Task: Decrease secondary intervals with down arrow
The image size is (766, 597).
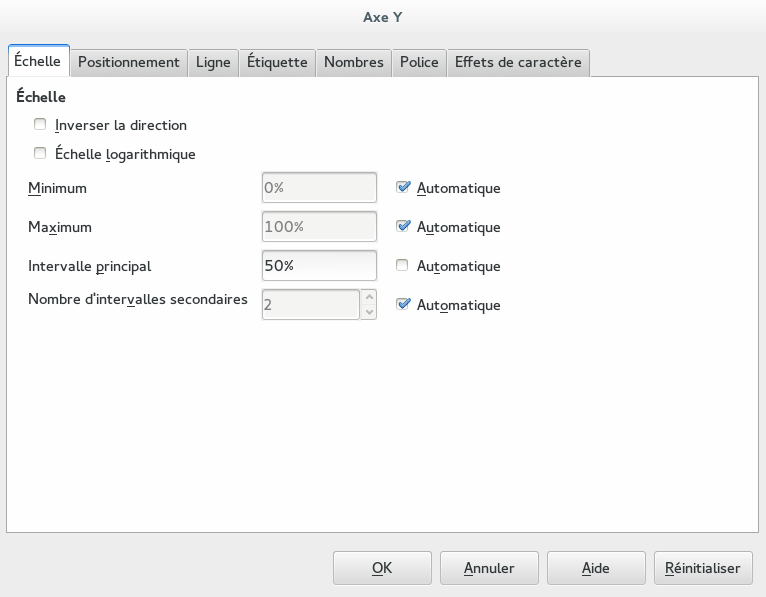Action: point(369,312)
